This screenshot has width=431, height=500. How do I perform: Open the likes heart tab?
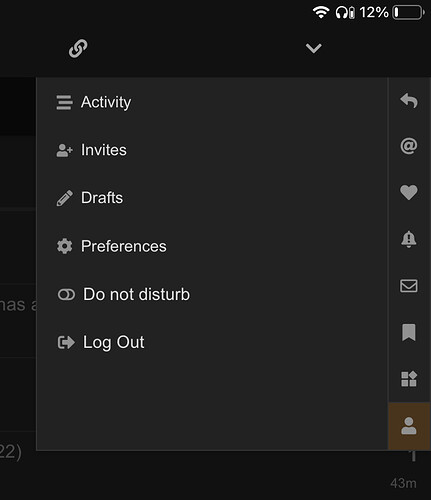tap(409, 193)
